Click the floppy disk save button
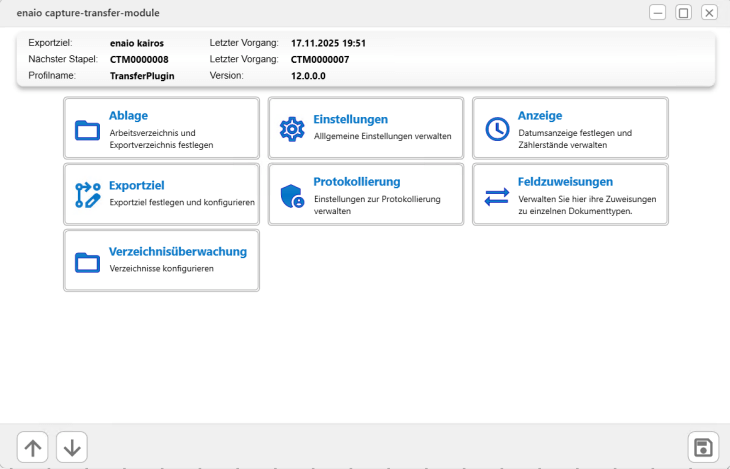Screen dimensions: 730x469 click(x=703, y=447)
